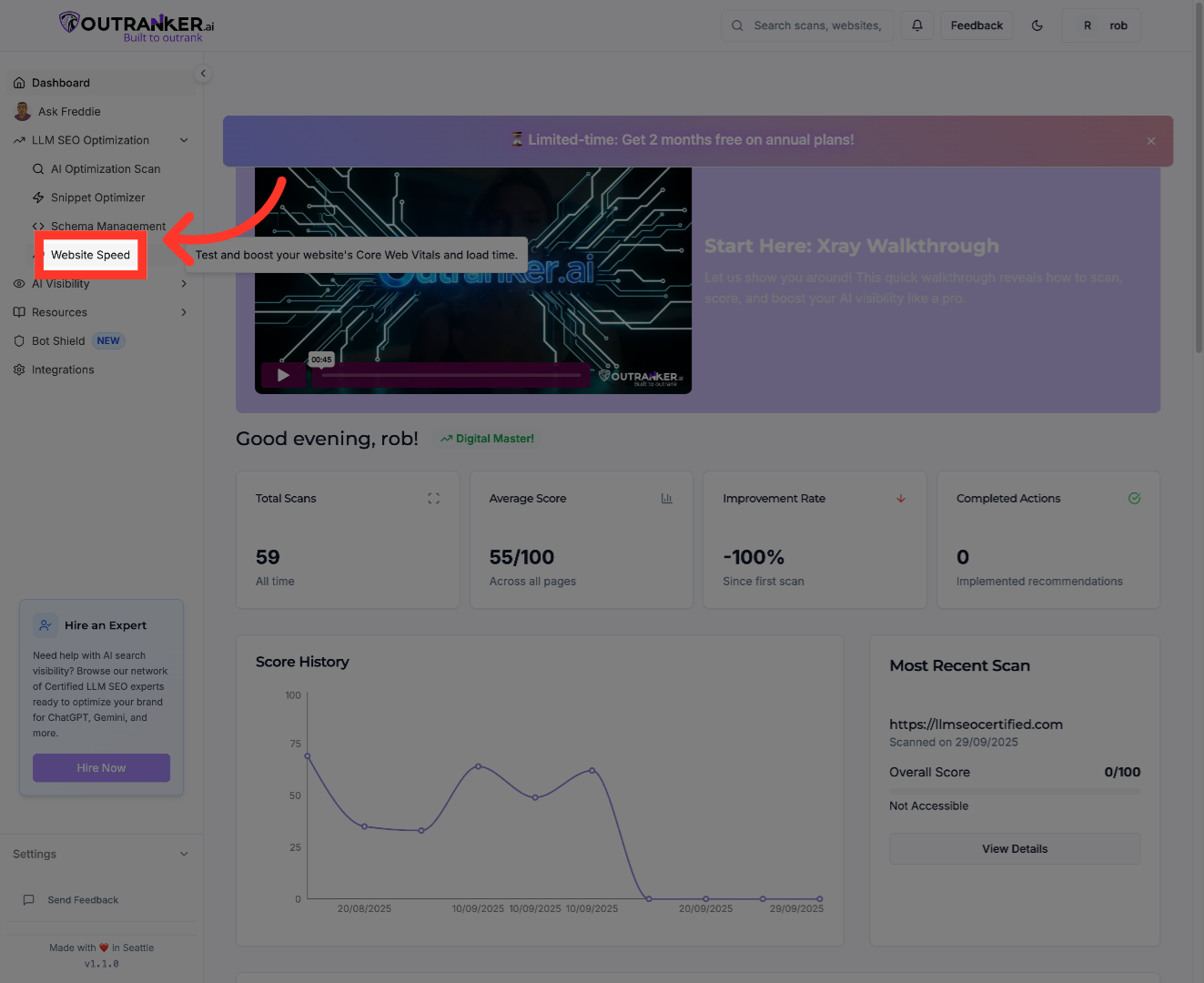The image size is (1204, 983).
Task: Select the Snippet Optimizer lightning icon
Action: (x=38, y=198)
